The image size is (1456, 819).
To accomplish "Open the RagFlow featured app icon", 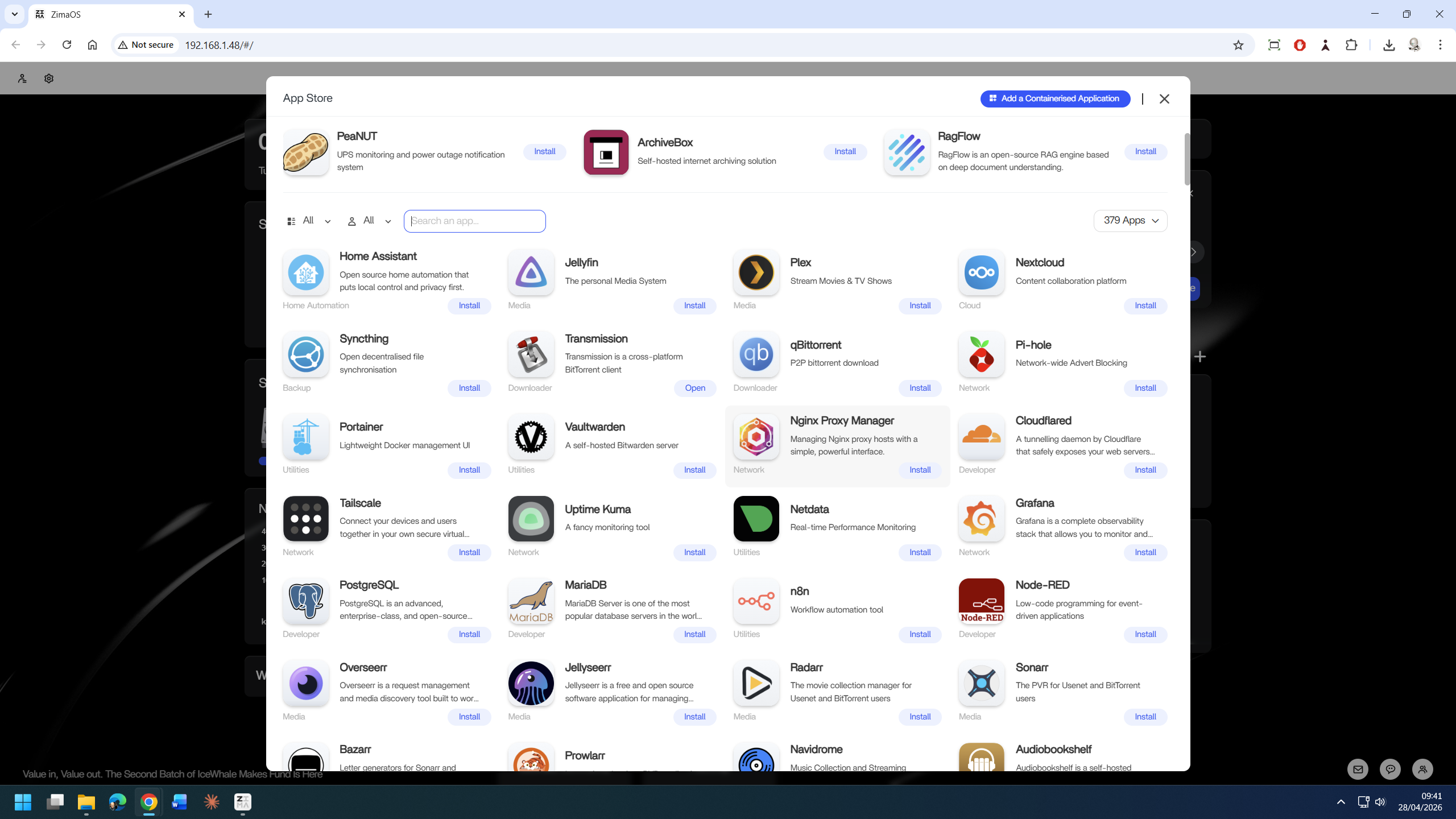I will [x=907, y=152].
